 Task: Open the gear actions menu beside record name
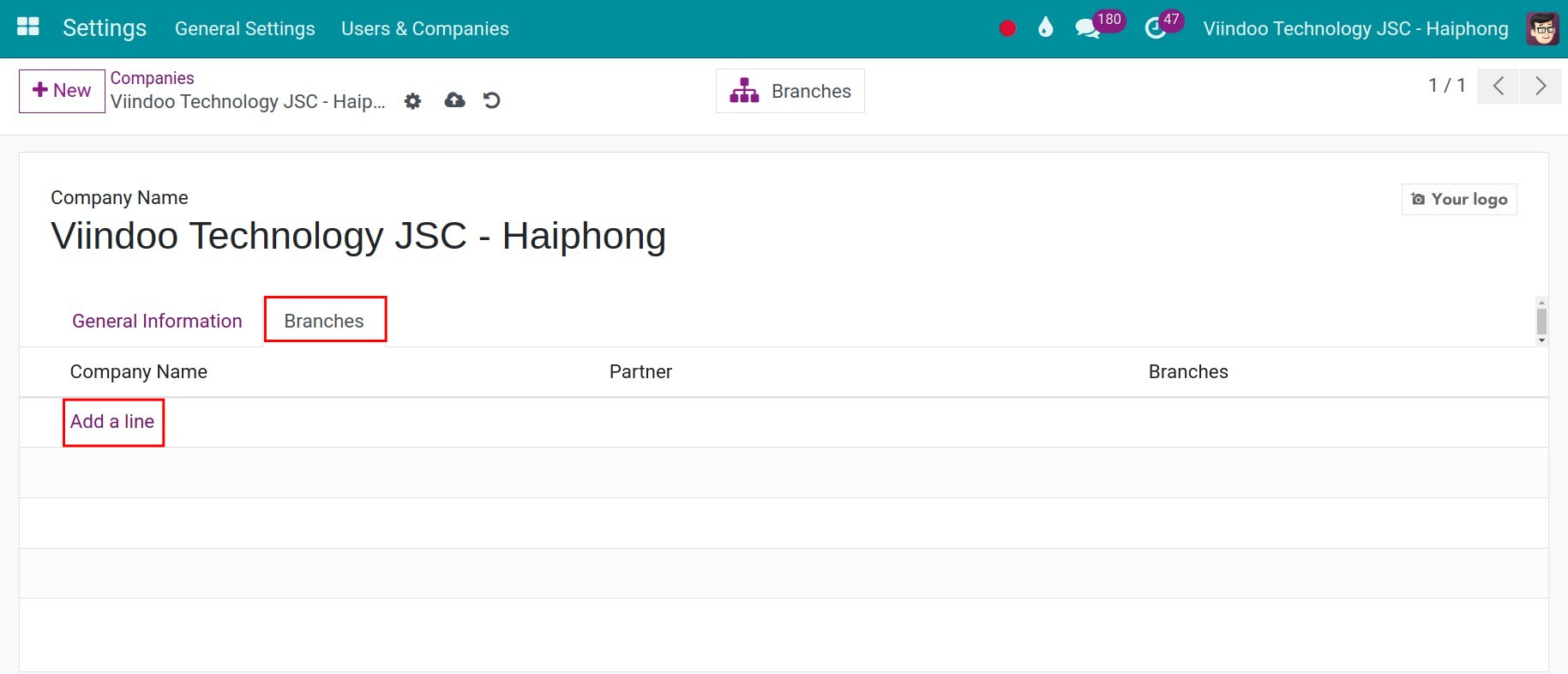pos(412,101)
